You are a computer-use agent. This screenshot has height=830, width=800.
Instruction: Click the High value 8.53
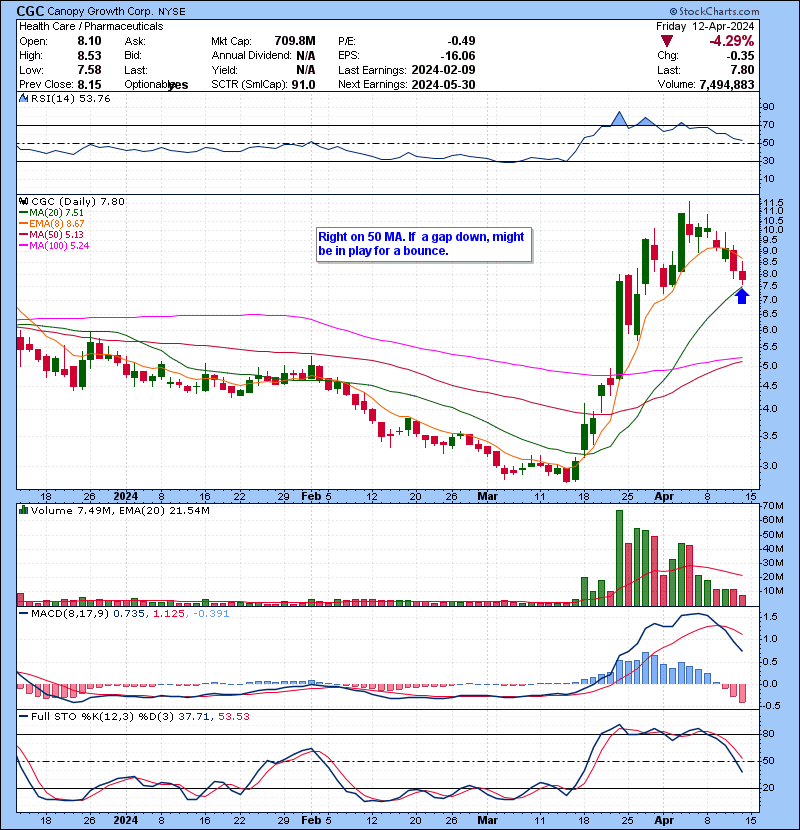pyautogui.click(x=89, y=56)
